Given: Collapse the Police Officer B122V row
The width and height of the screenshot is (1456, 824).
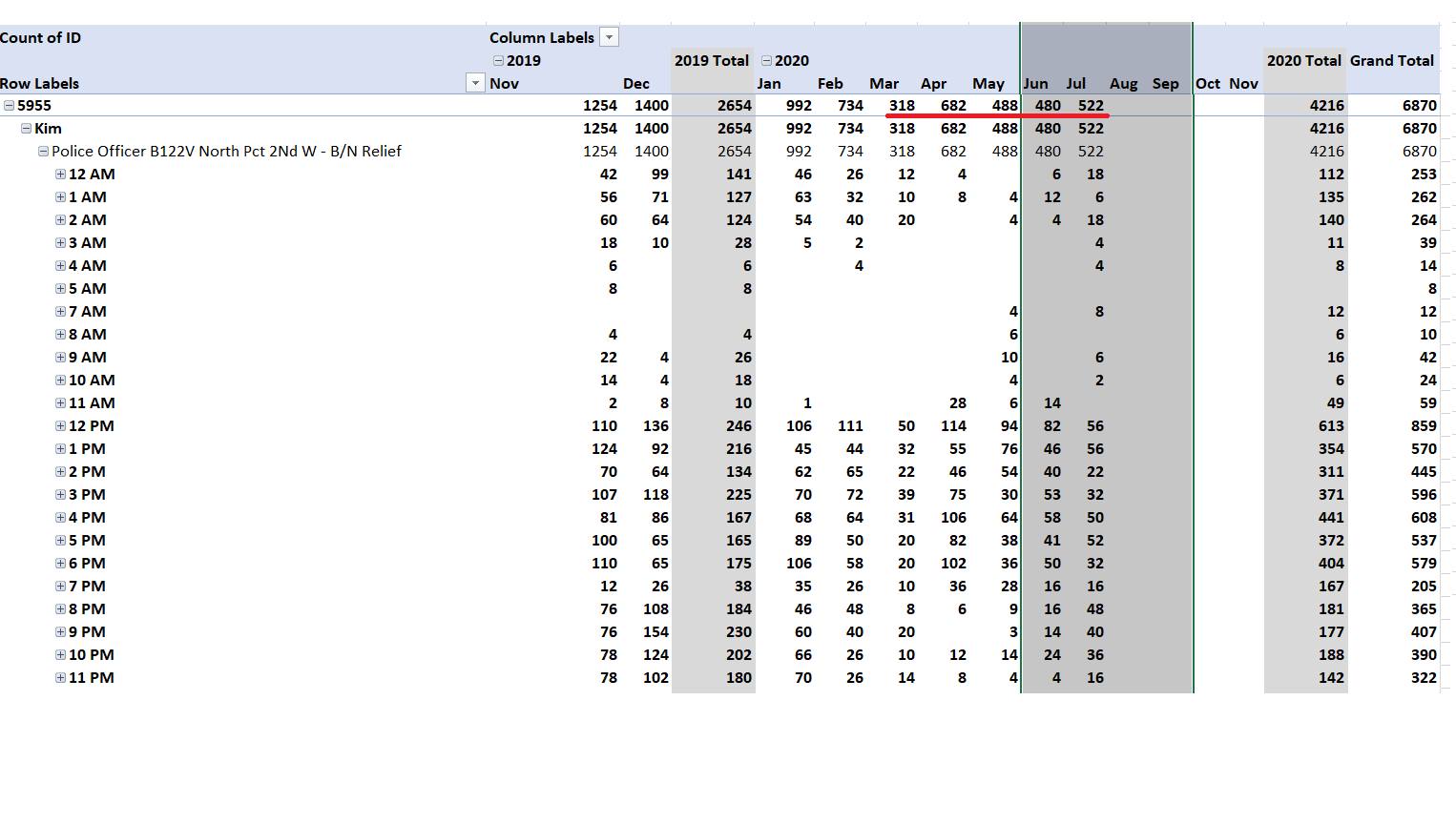Looking at the screenshot, I should click(43, 152).
